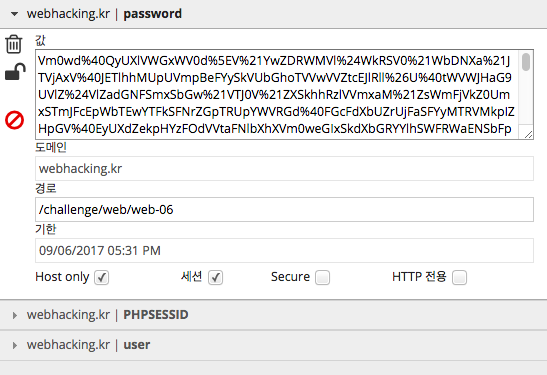Viewport: 547px width, 375px height.
Task: Toggle the Host only checkbox
Action: click(102, 278)
